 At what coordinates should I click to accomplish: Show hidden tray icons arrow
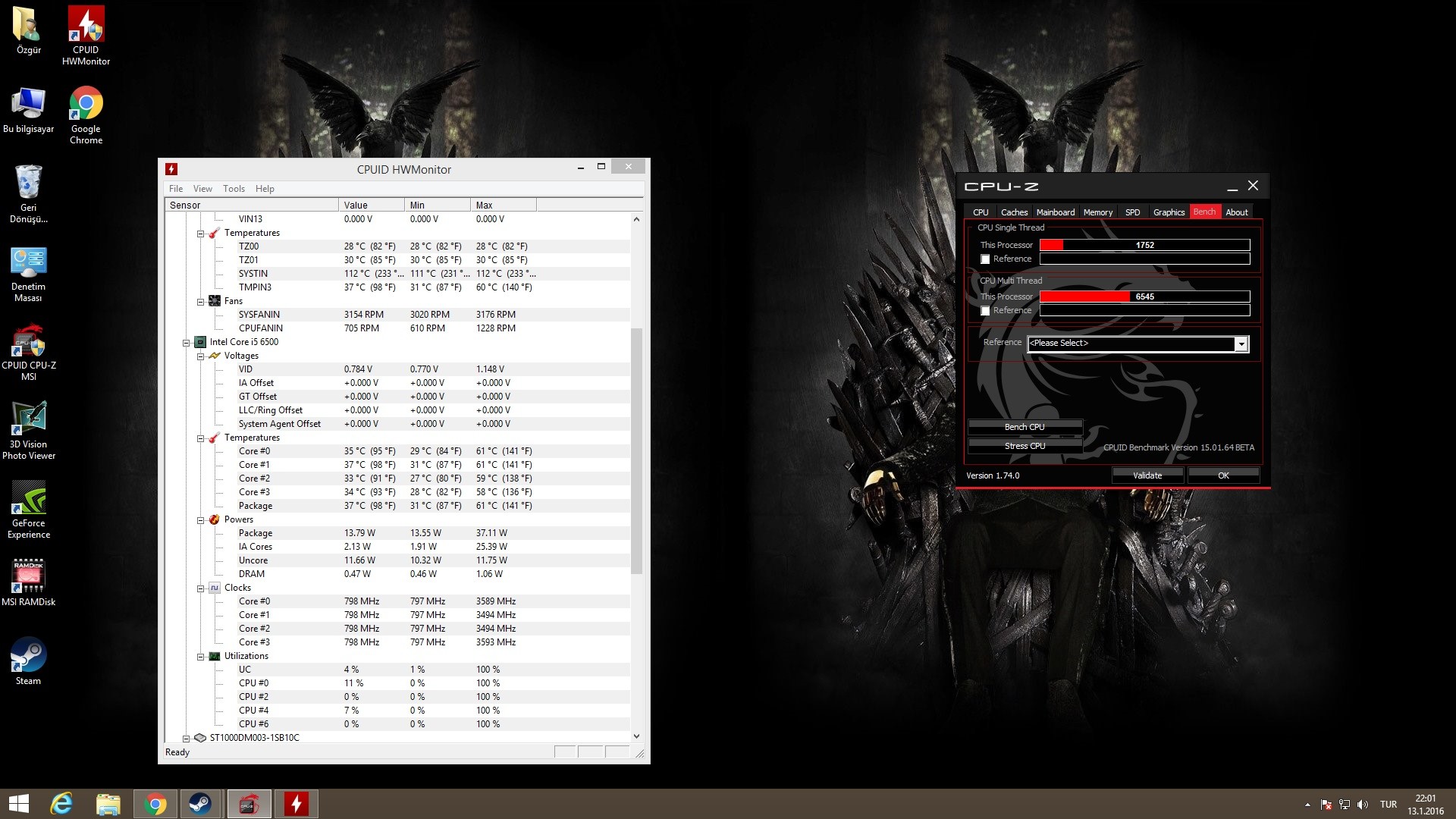pos(1307,805)
